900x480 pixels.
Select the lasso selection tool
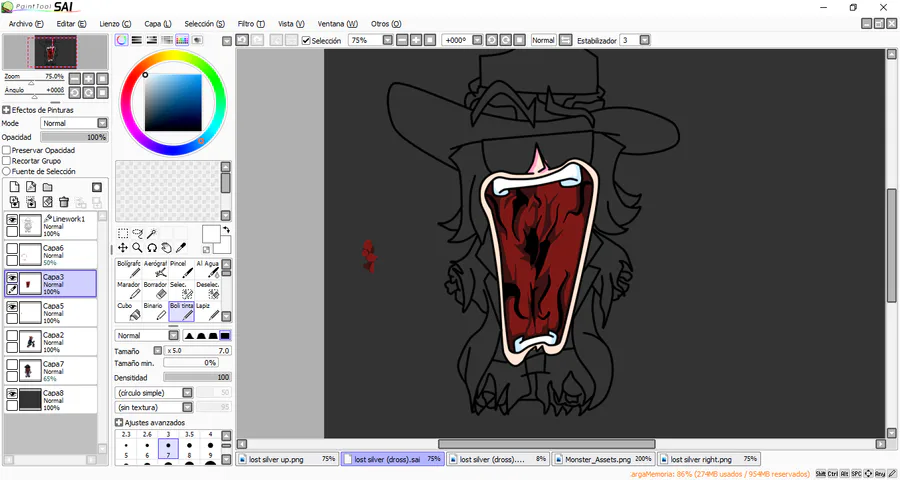point(137,233)
